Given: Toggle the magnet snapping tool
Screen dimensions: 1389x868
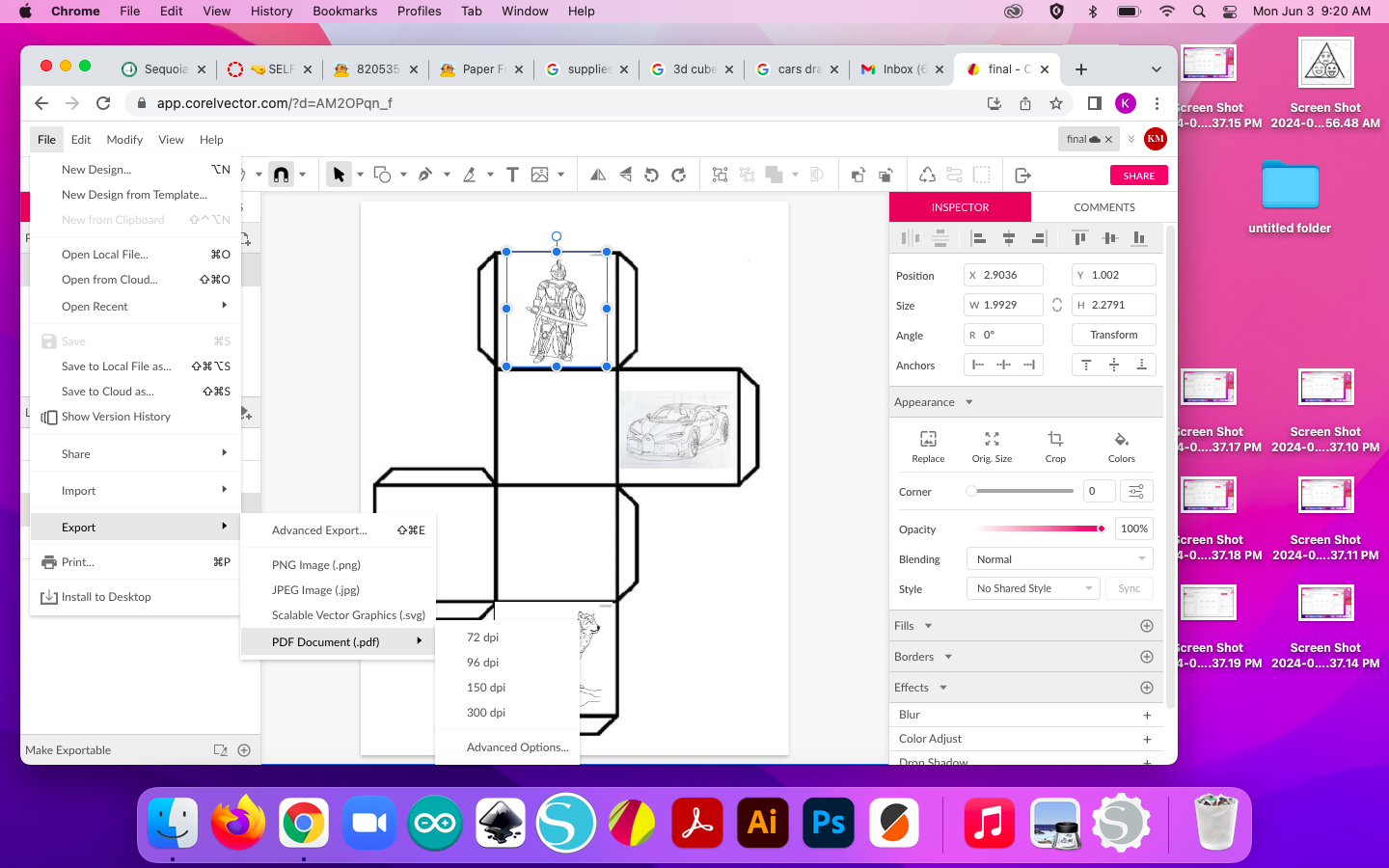Looking at the screenshot, I should tap(282, 175).
